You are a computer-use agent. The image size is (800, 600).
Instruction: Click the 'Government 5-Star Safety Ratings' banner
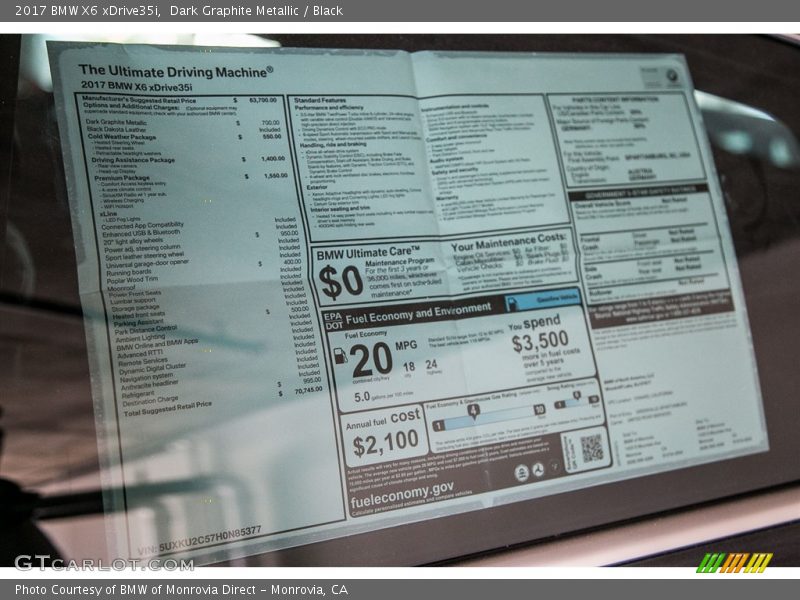tap(640, 192)
